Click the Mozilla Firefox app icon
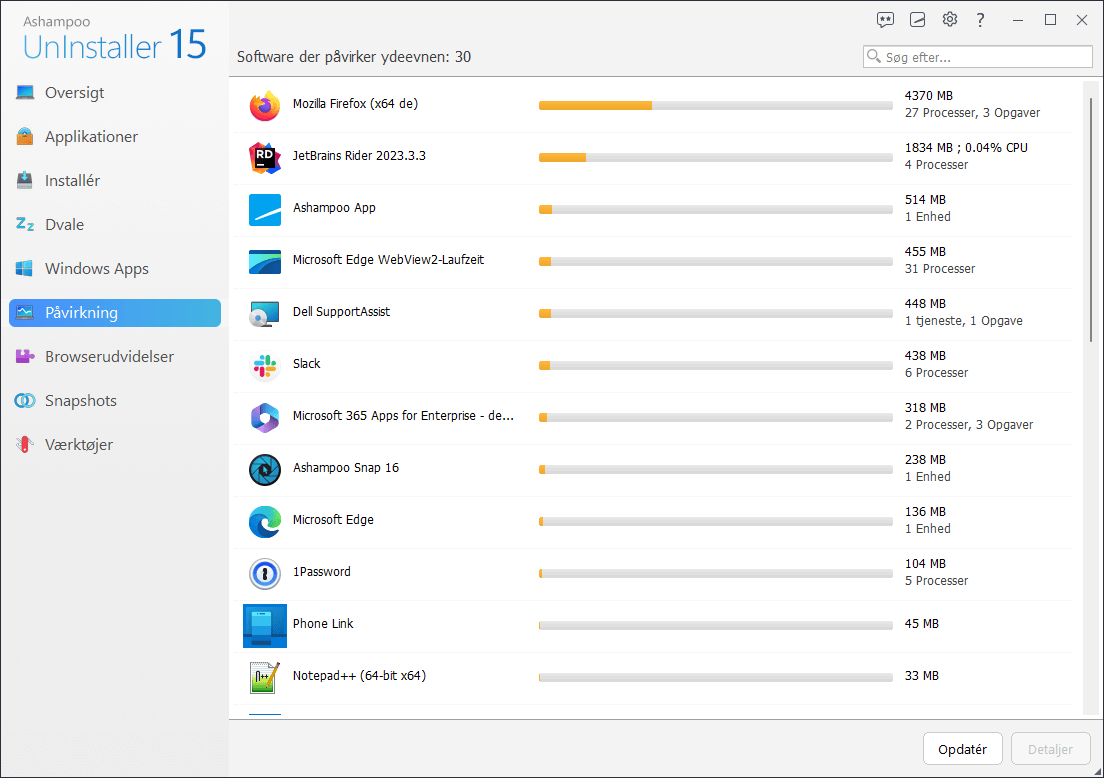The height and width of the screenshot is (778, 1104). (x=265, y=106)
